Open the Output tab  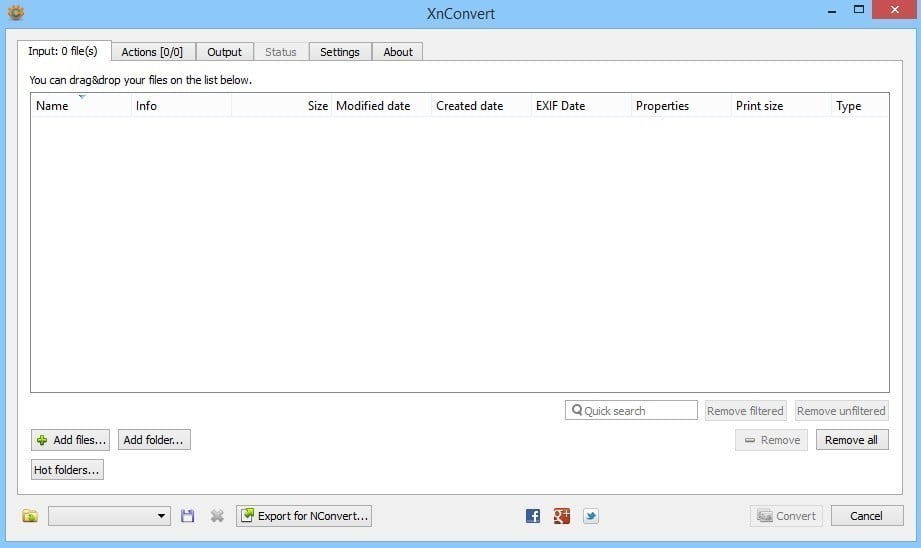coord(224,52)
